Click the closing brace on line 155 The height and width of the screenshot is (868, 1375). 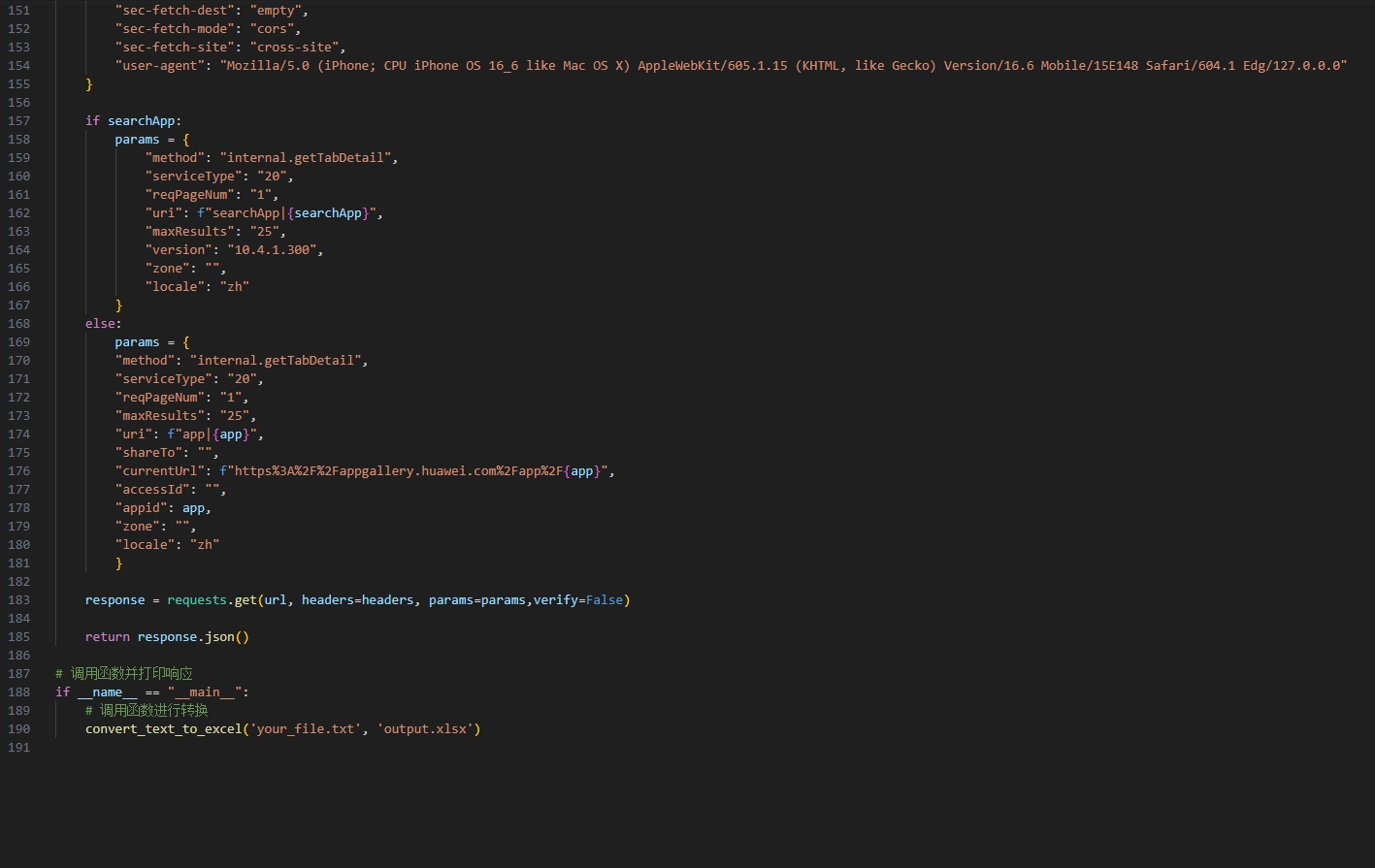click(89, 84)
